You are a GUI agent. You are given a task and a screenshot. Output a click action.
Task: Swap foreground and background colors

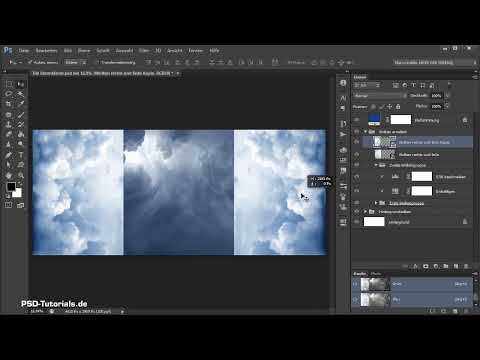click(20, 184)
